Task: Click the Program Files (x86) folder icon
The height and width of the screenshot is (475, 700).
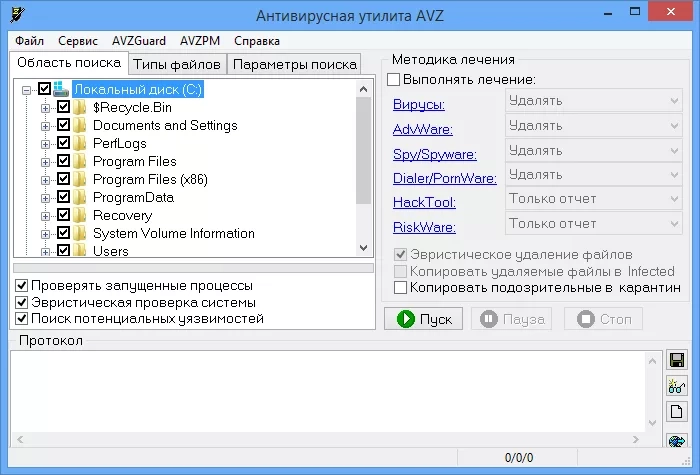Action: 79,179
